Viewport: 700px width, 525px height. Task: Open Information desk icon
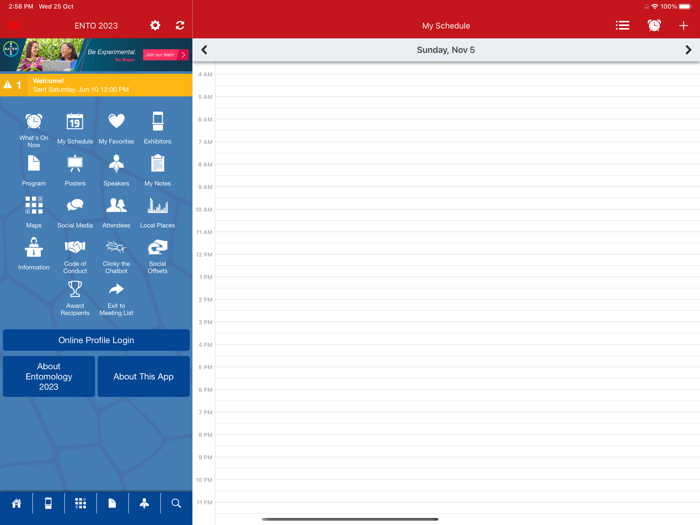pos(33,254)
